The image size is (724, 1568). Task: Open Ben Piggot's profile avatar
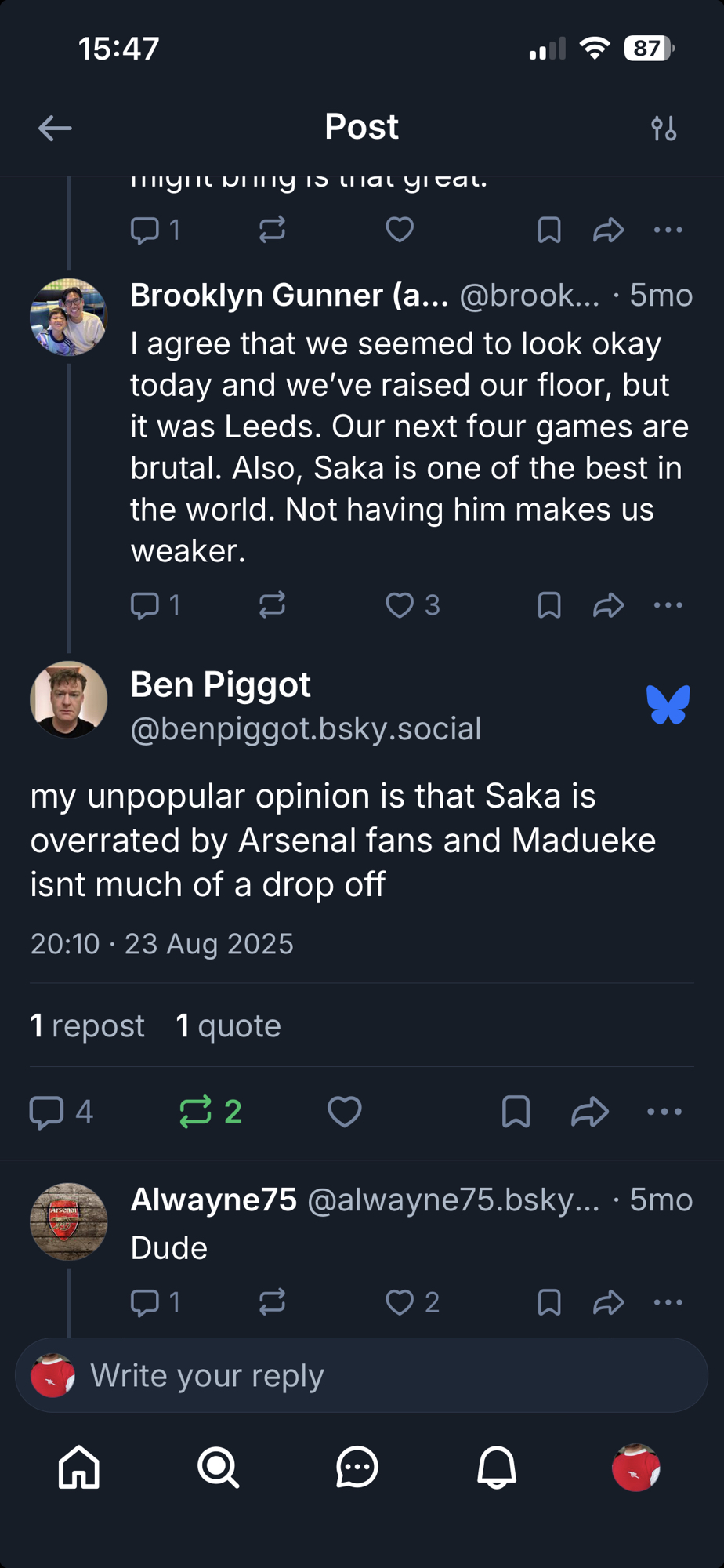(x=69, y=700)
